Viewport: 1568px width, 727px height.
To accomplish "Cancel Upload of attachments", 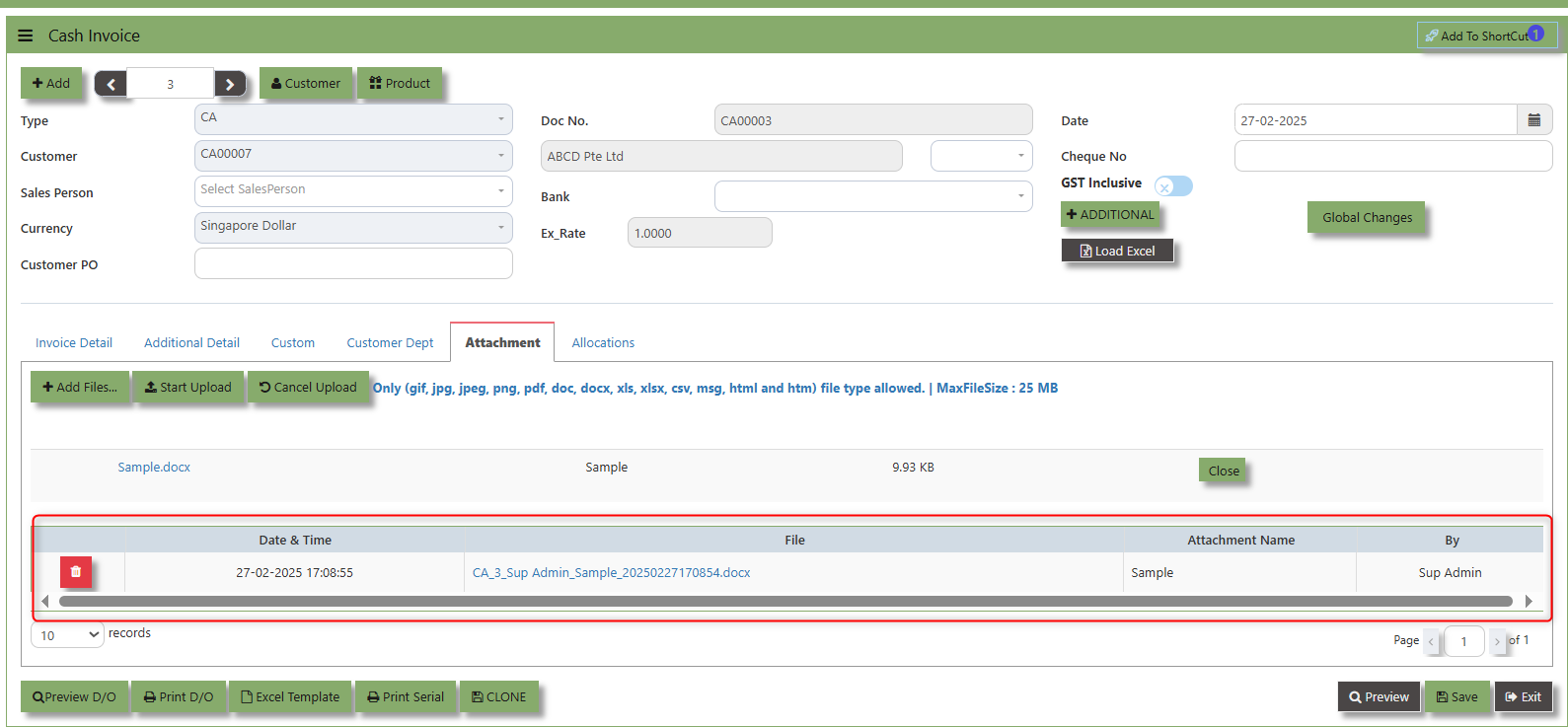I will [308, 387].
